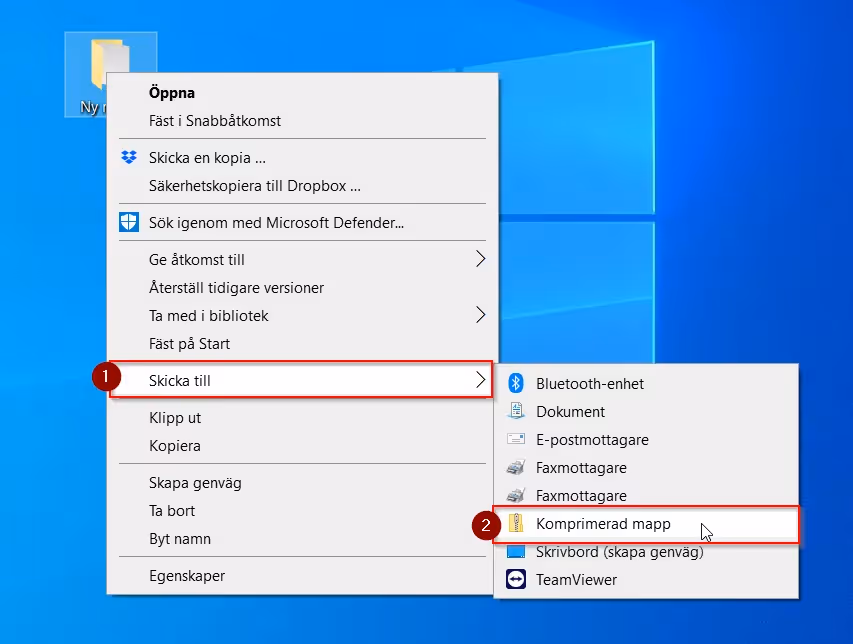The width and height of the screenshot is (853, 644).
Task: Expand the Ge åtkomst till submenu arrow
Action: pyautogui.click(x=480, y=259)
